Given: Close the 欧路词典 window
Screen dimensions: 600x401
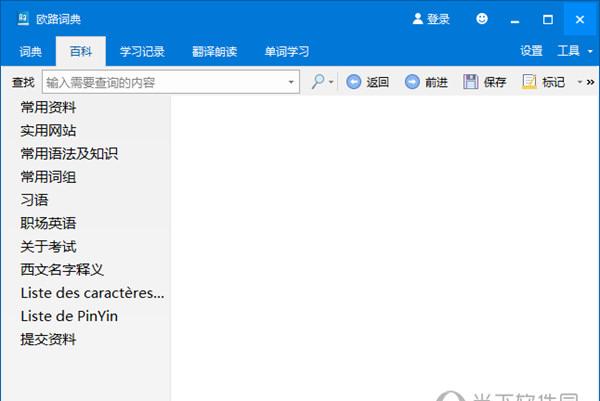Looking at the screenshot, I should [580, 19].
